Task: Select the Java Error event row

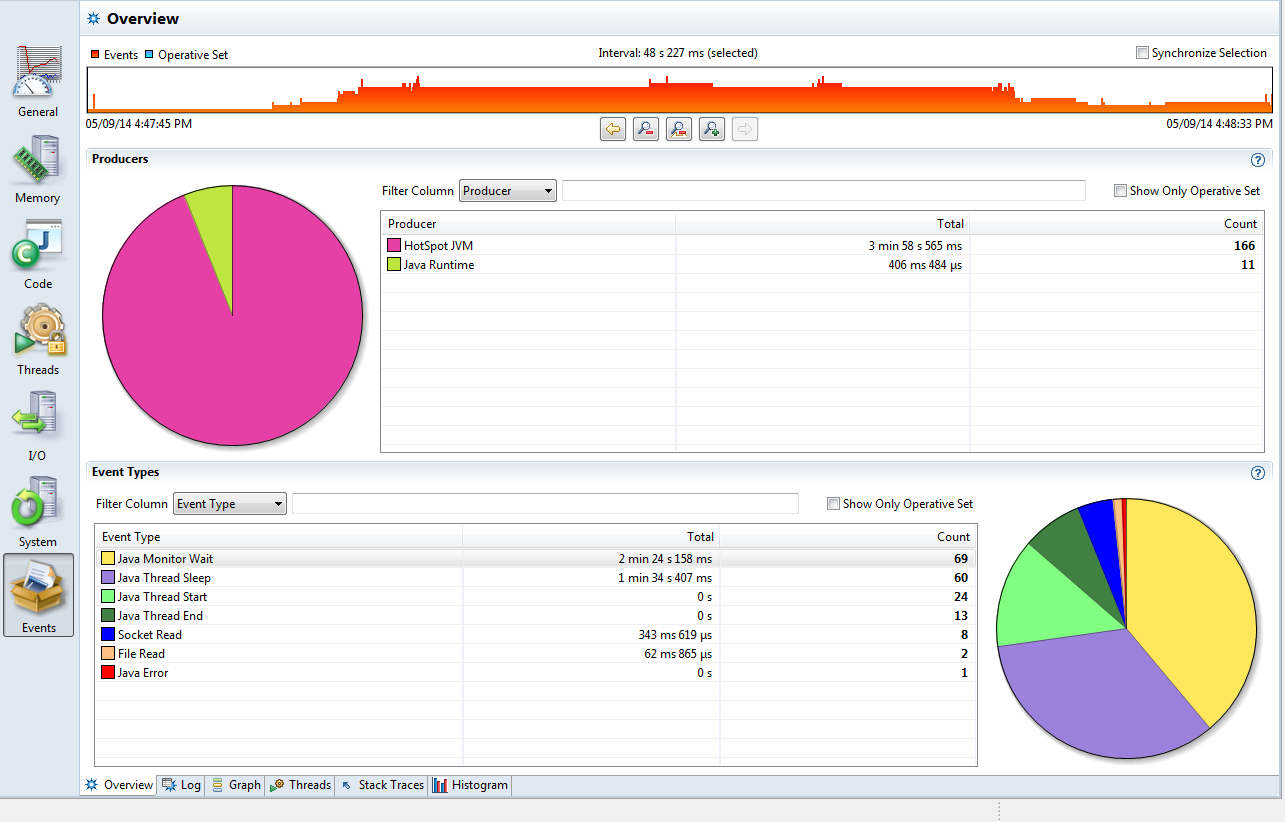Action: [536, 673]
